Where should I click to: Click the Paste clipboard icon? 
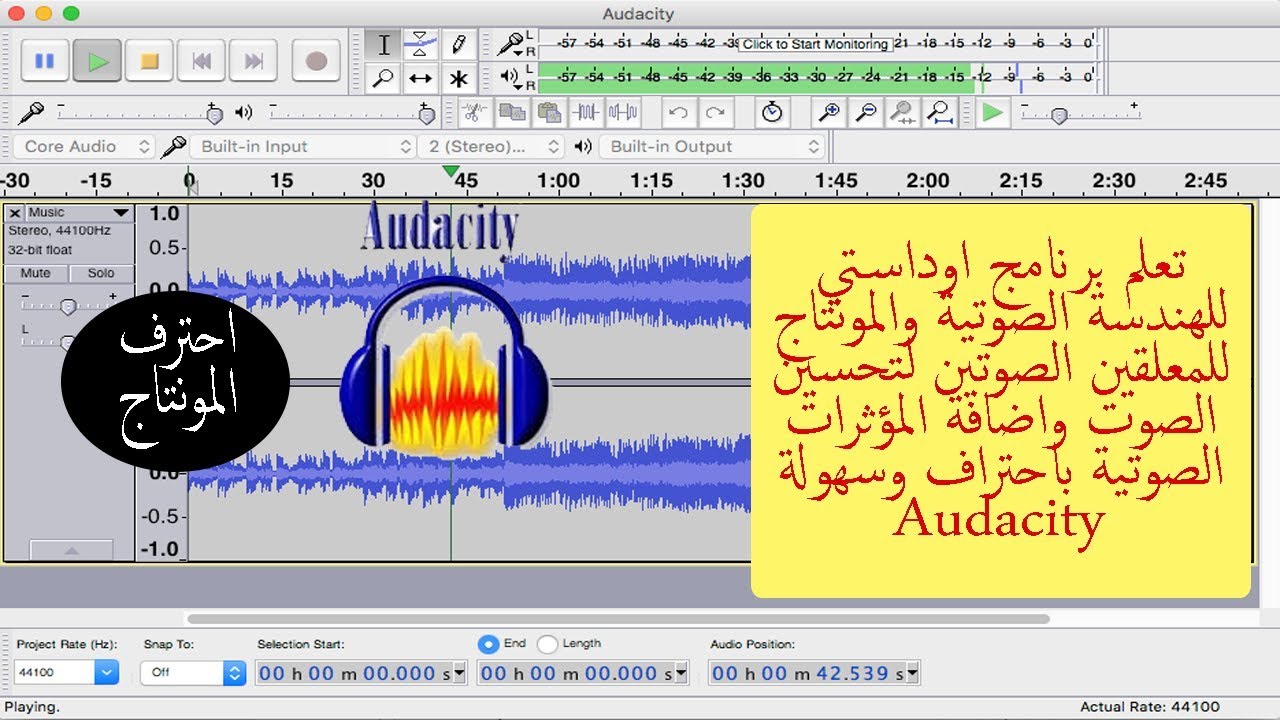tap(549, 112)
